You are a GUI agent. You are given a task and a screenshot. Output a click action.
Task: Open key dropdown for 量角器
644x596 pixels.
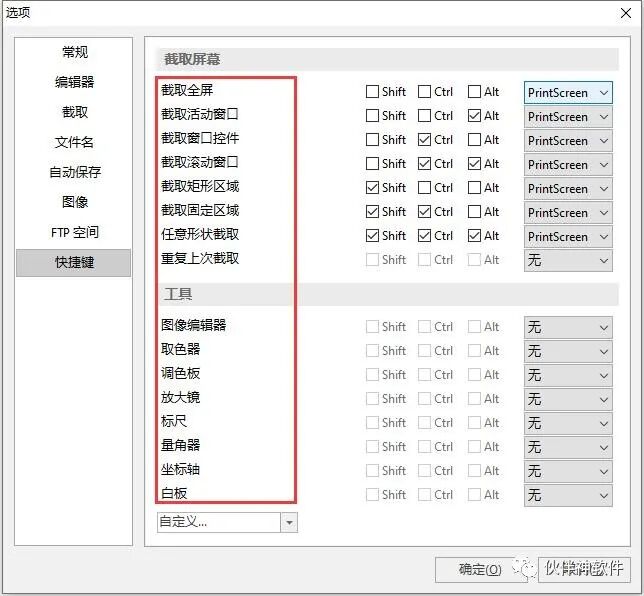click(568, 447)
